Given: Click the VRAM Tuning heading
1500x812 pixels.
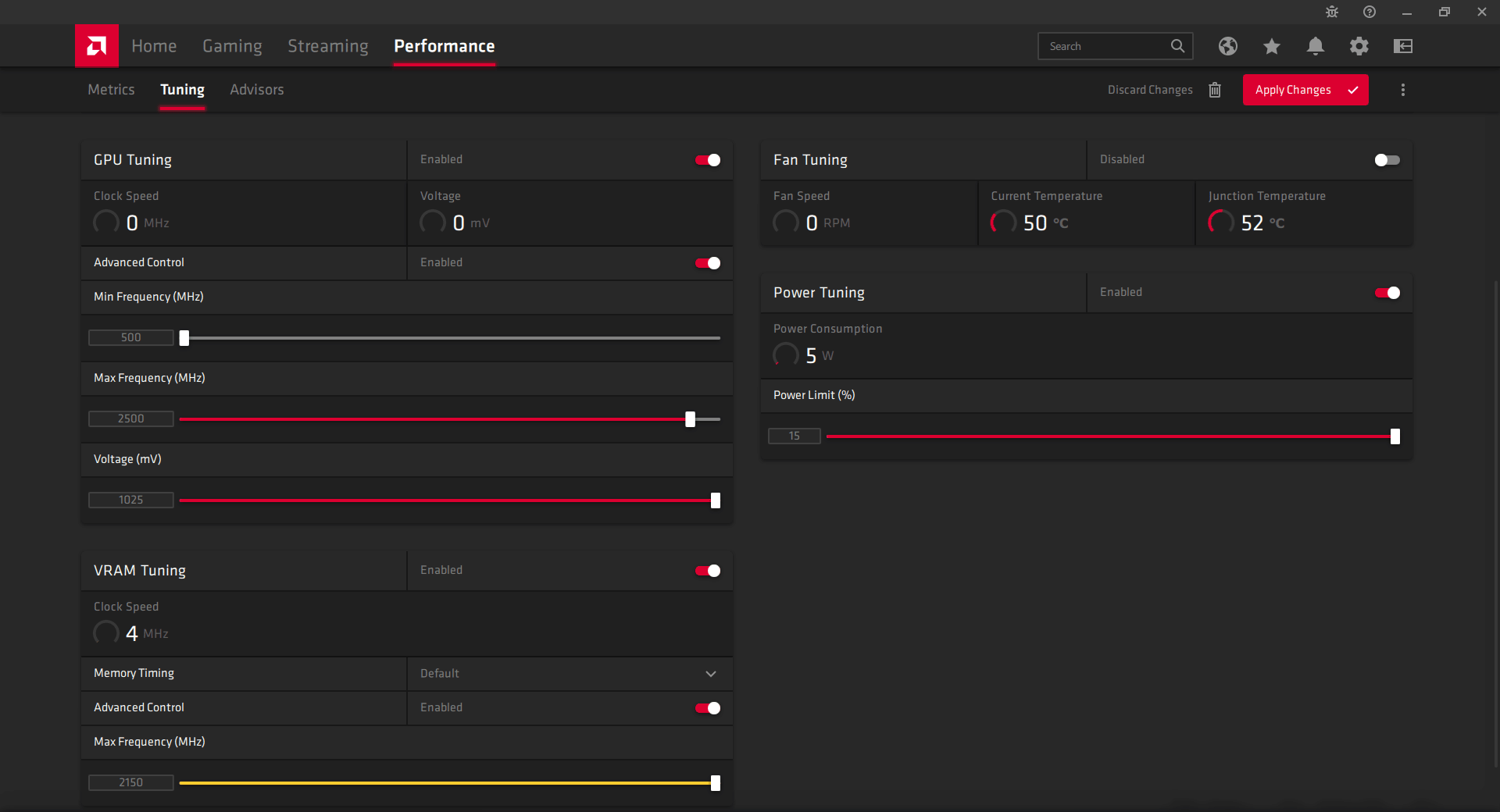Looking at the screenshot, I should click(x=140, y=571).
